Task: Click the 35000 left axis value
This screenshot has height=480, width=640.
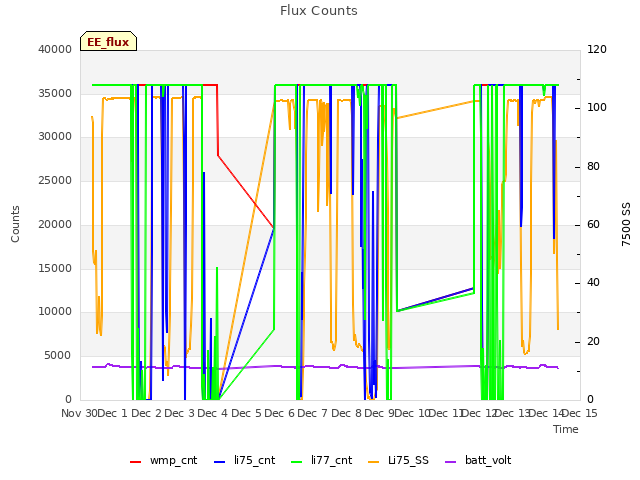Action: pyautogui.click(x=55, y=93)
